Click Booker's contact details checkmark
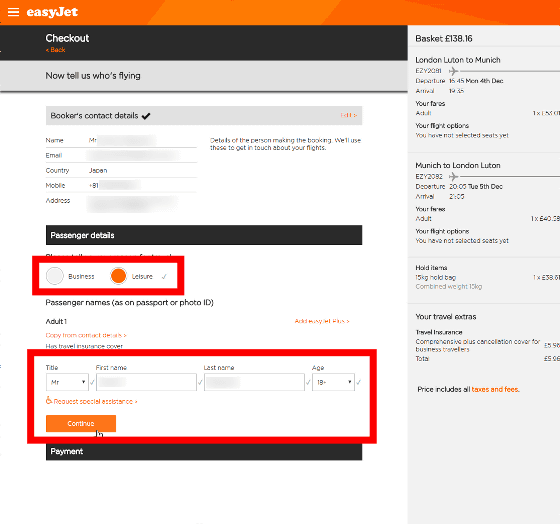Viewport: 560px width, 524px height. click(x=146, y=116)
